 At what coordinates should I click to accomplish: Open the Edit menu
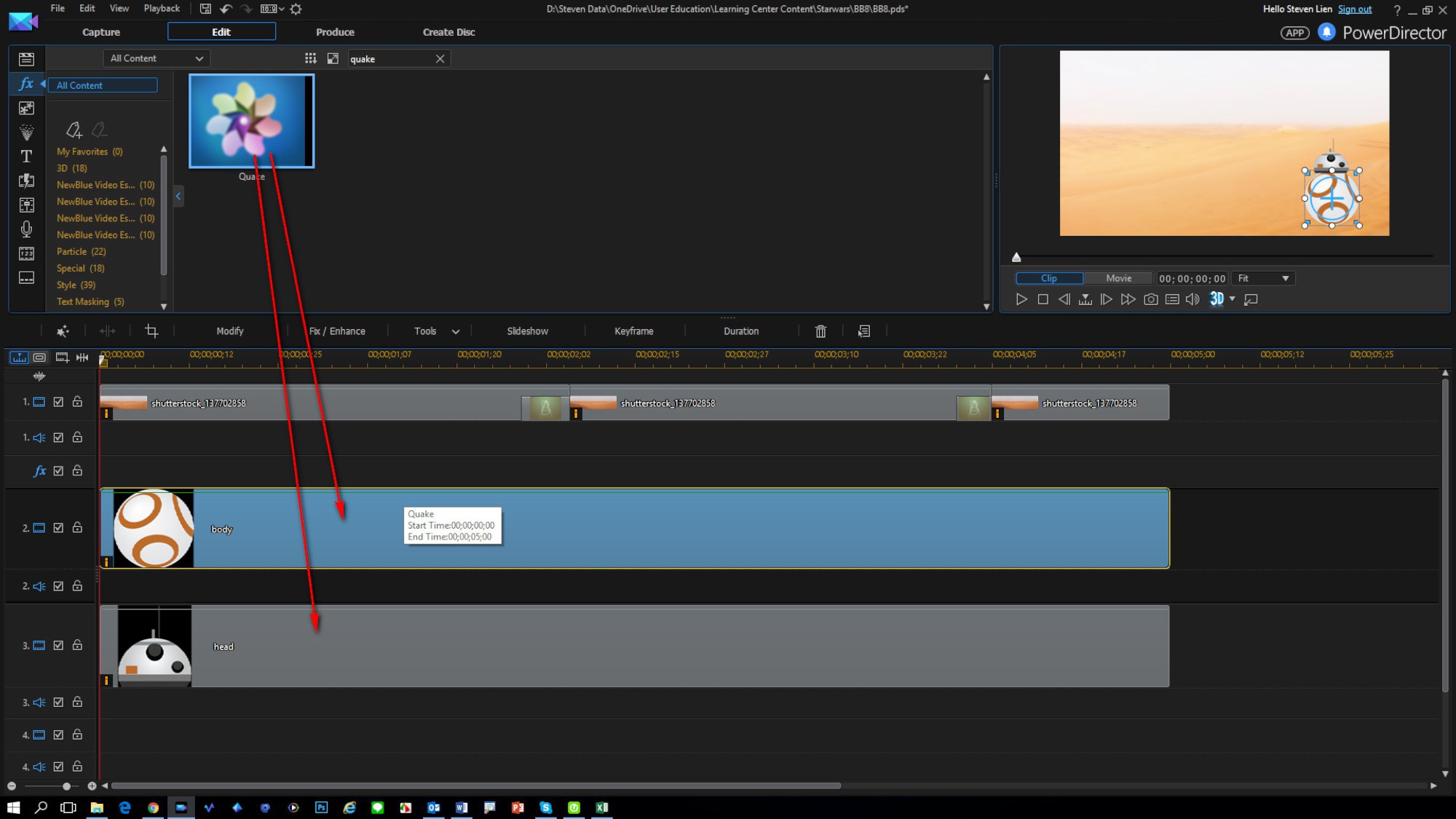pos(87,9)
